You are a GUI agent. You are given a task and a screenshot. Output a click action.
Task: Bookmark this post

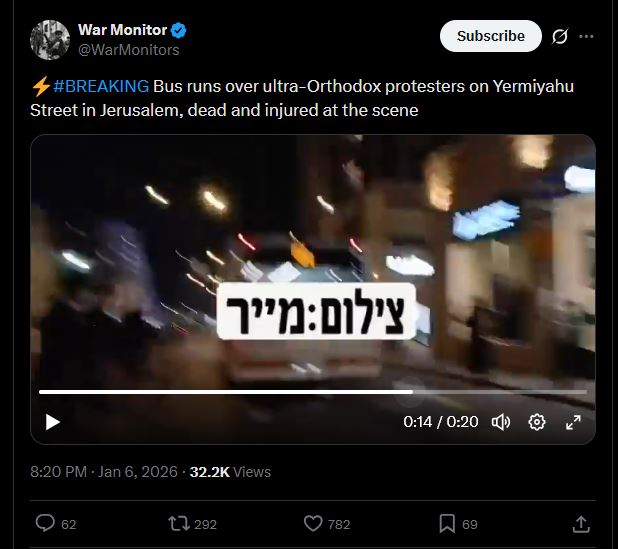(x=447, y=524)
